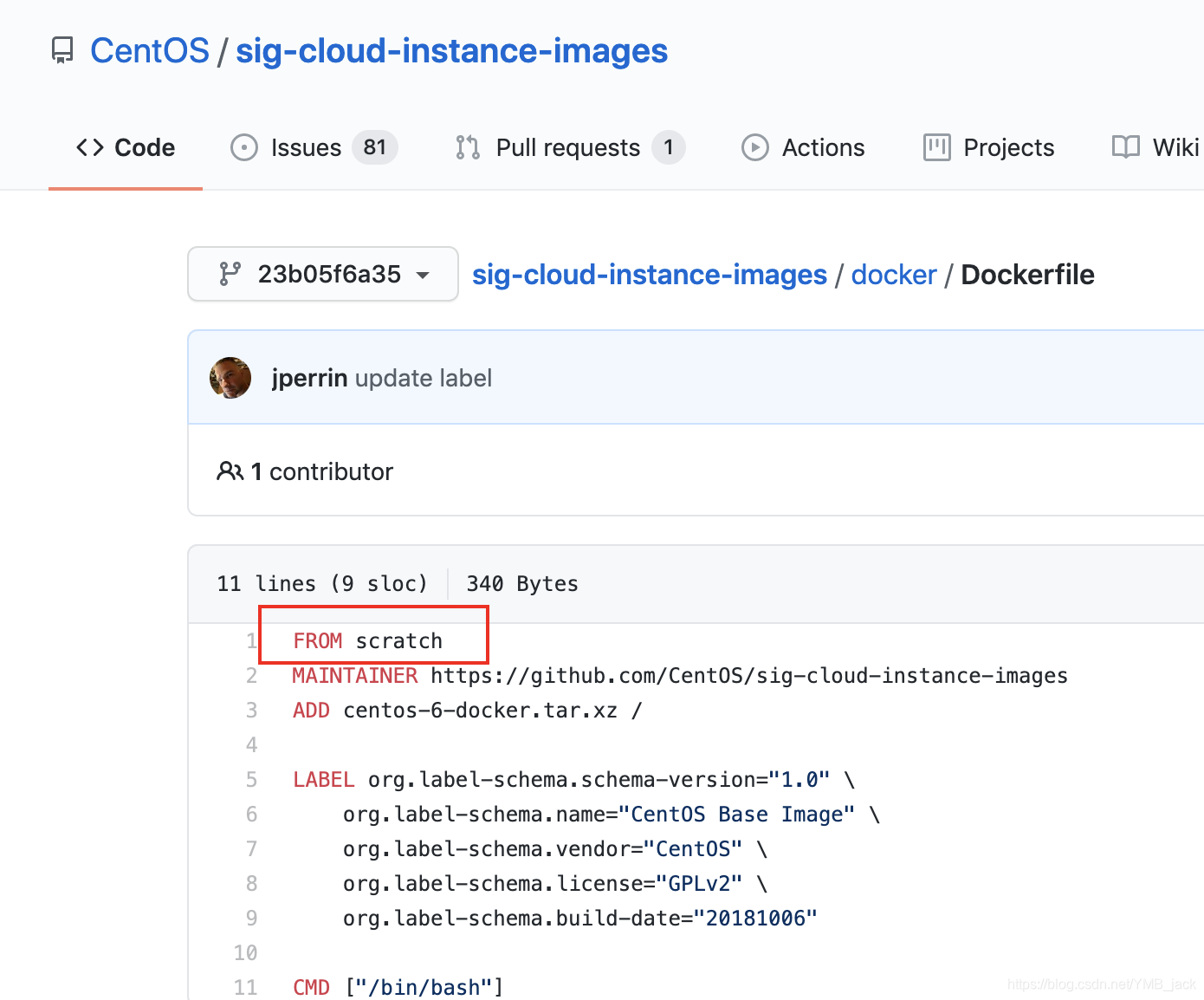Click the license="GPLv2" line
This screenshot has height=1000, width=1204.
(555, 883)
